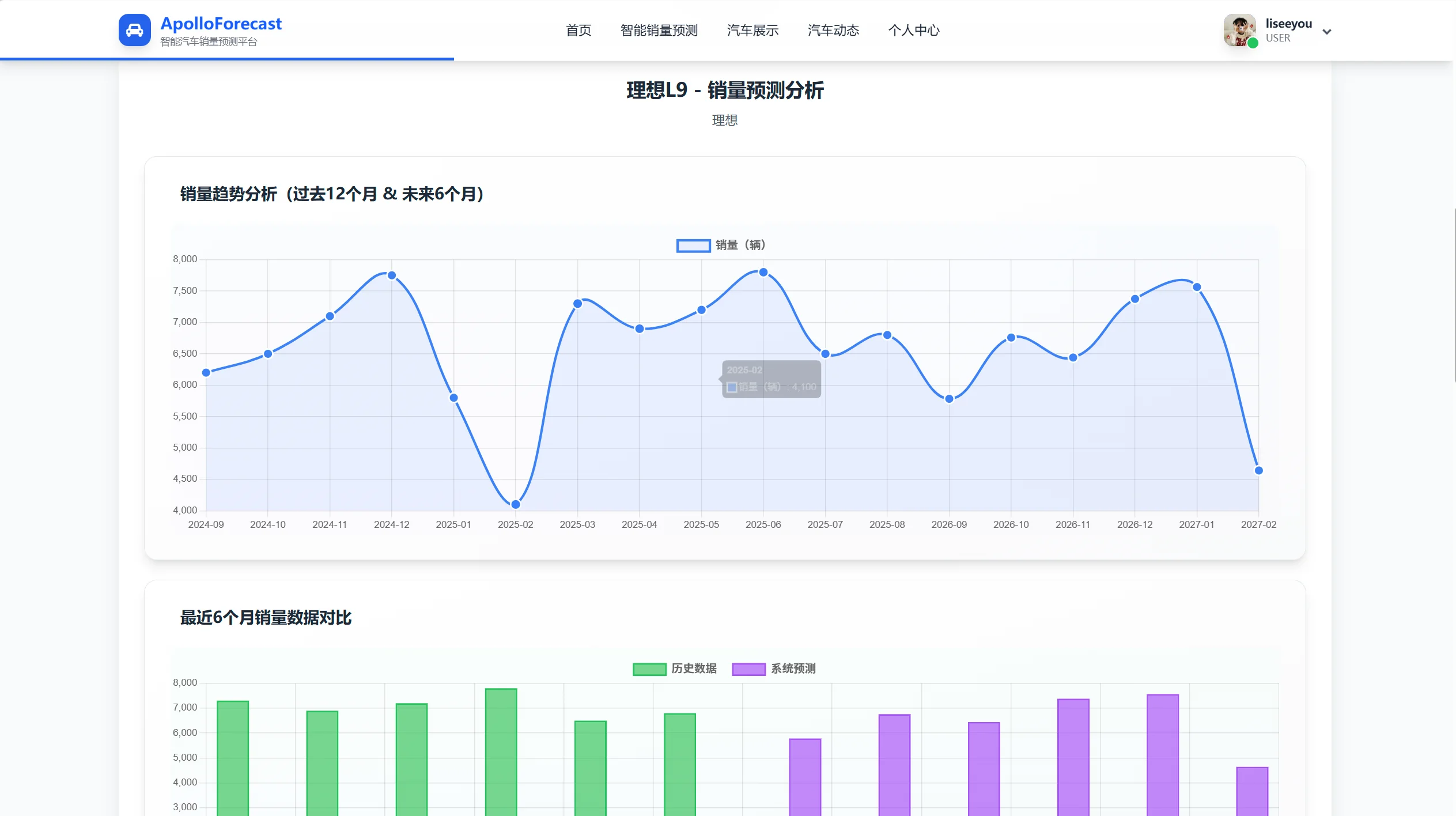Click the 2027-01 data point
This screenshot has width=1456, height=816.
[1197, 287]
